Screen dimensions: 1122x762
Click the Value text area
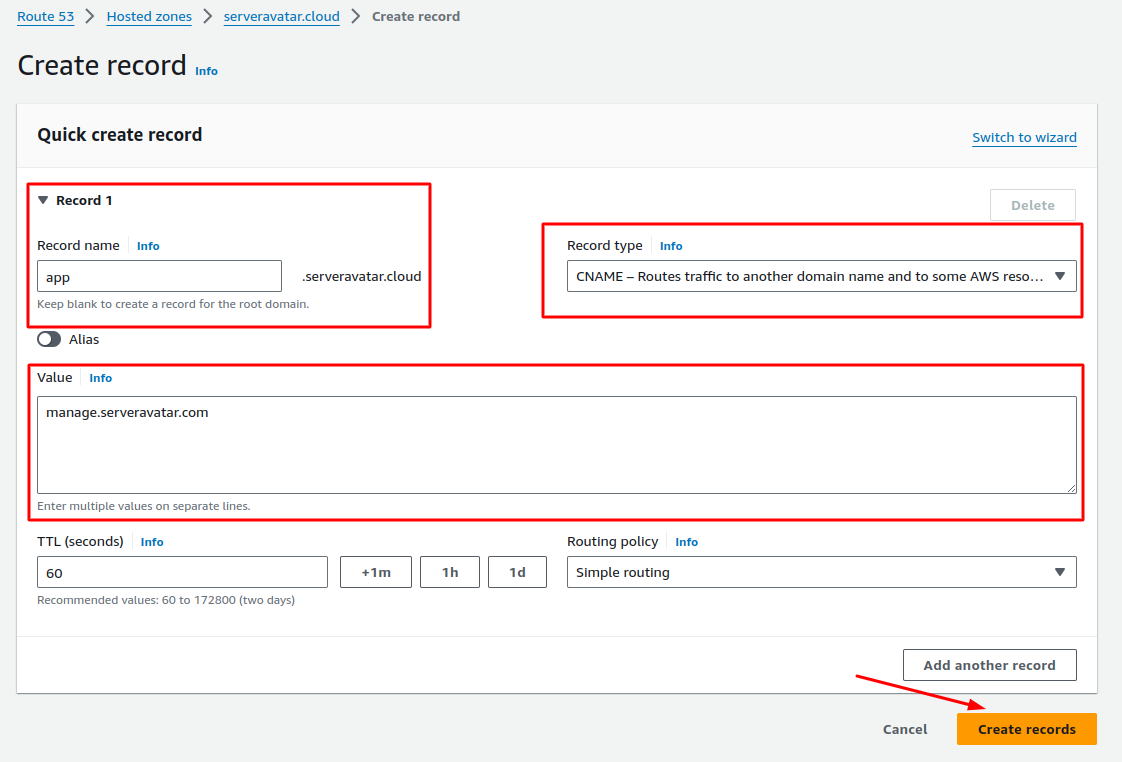tap(556, 444)
